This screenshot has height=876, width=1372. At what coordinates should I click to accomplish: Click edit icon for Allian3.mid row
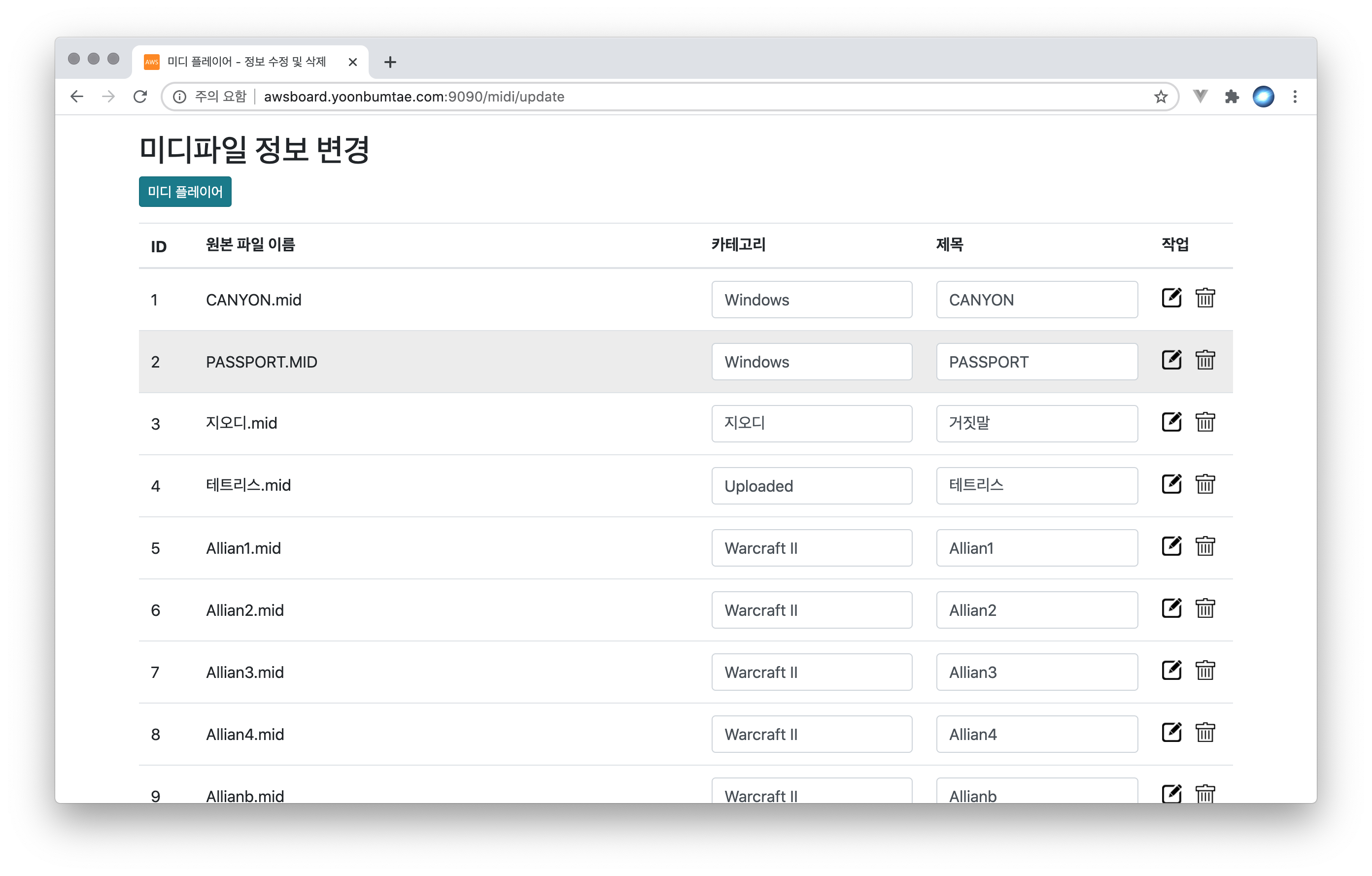[1171, 671]
